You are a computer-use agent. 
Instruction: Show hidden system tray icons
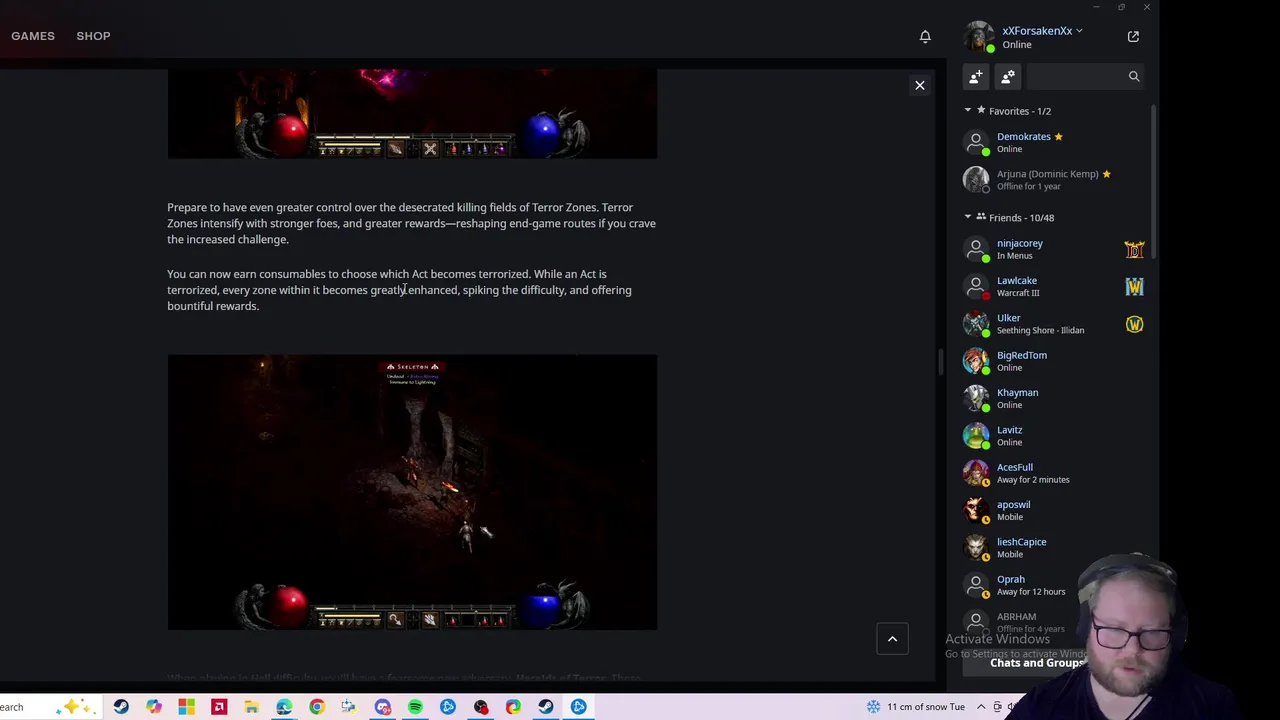(981, 707)
